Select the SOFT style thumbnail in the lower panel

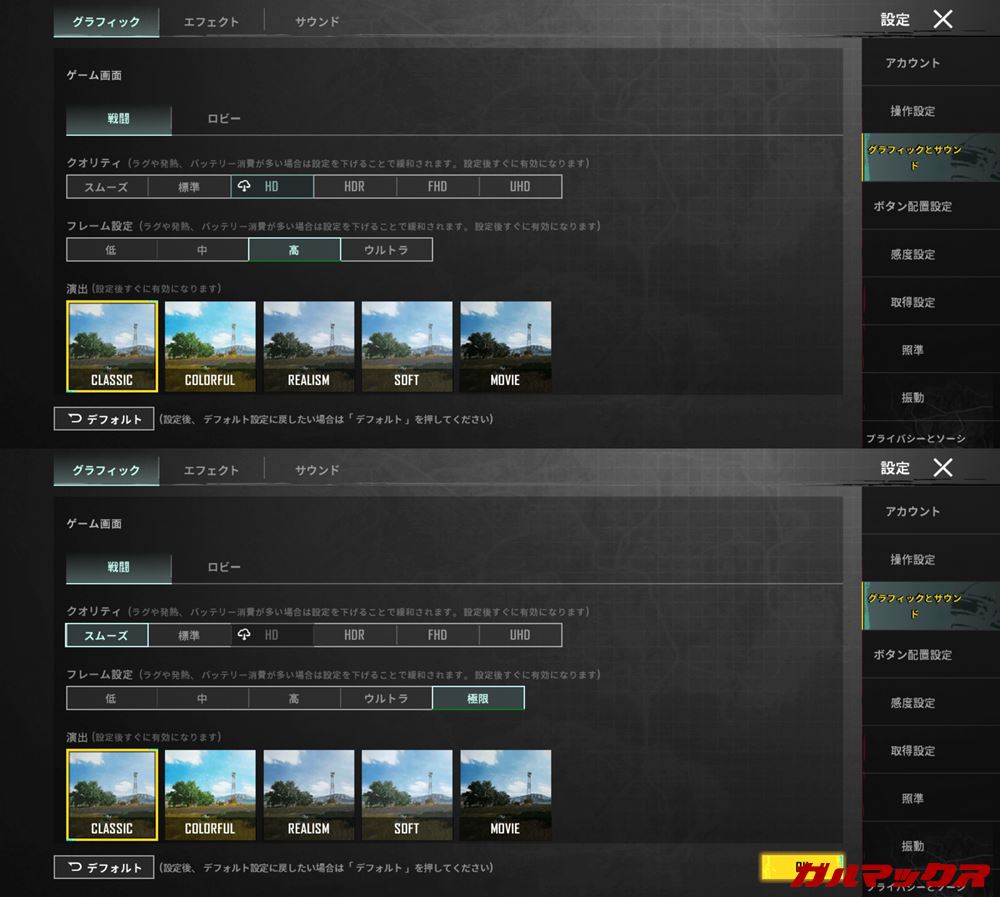(x=406, y=795)
